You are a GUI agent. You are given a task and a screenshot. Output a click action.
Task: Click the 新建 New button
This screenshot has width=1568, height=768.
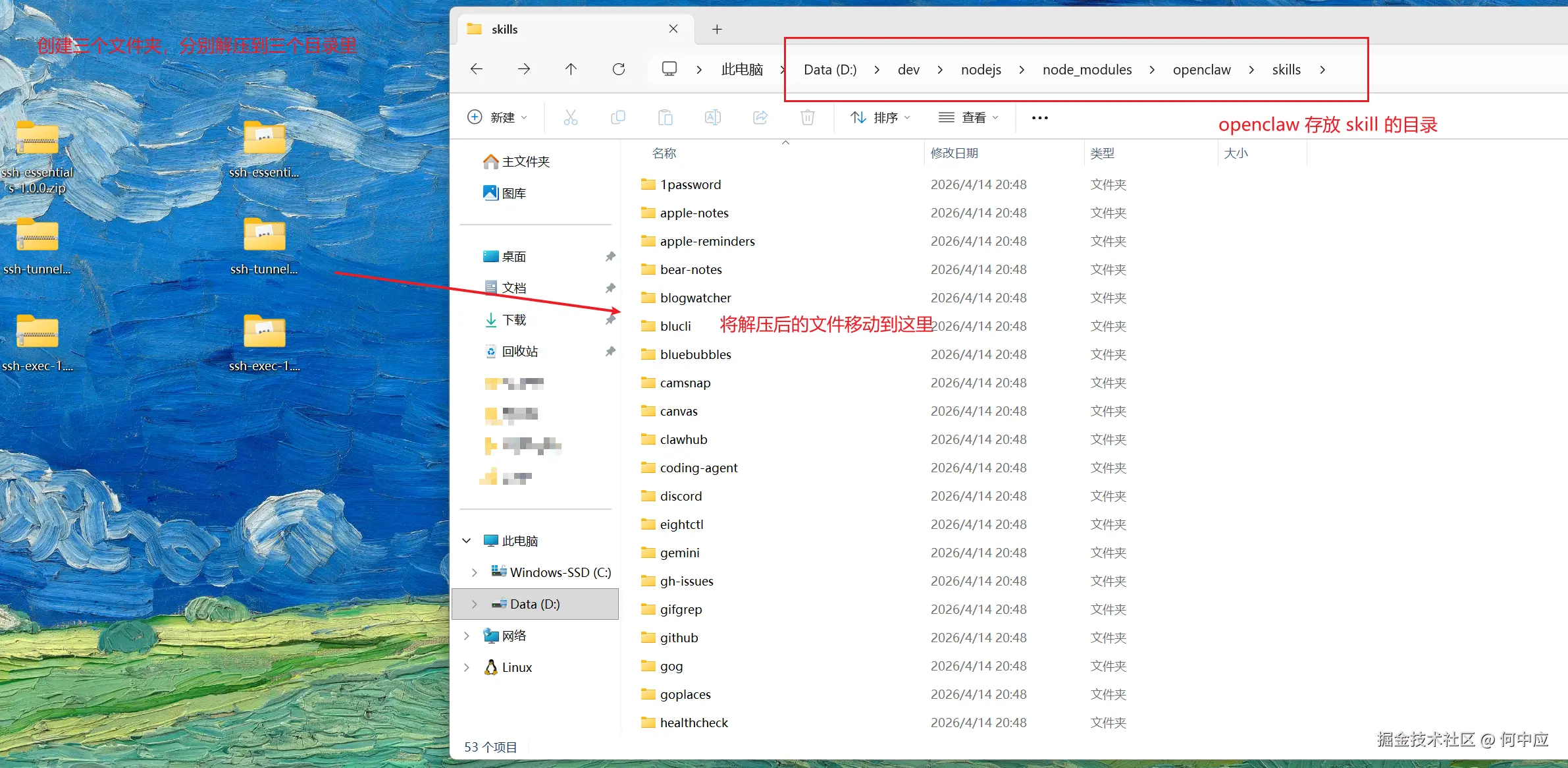pyautogui.click(x=498, y=117)
